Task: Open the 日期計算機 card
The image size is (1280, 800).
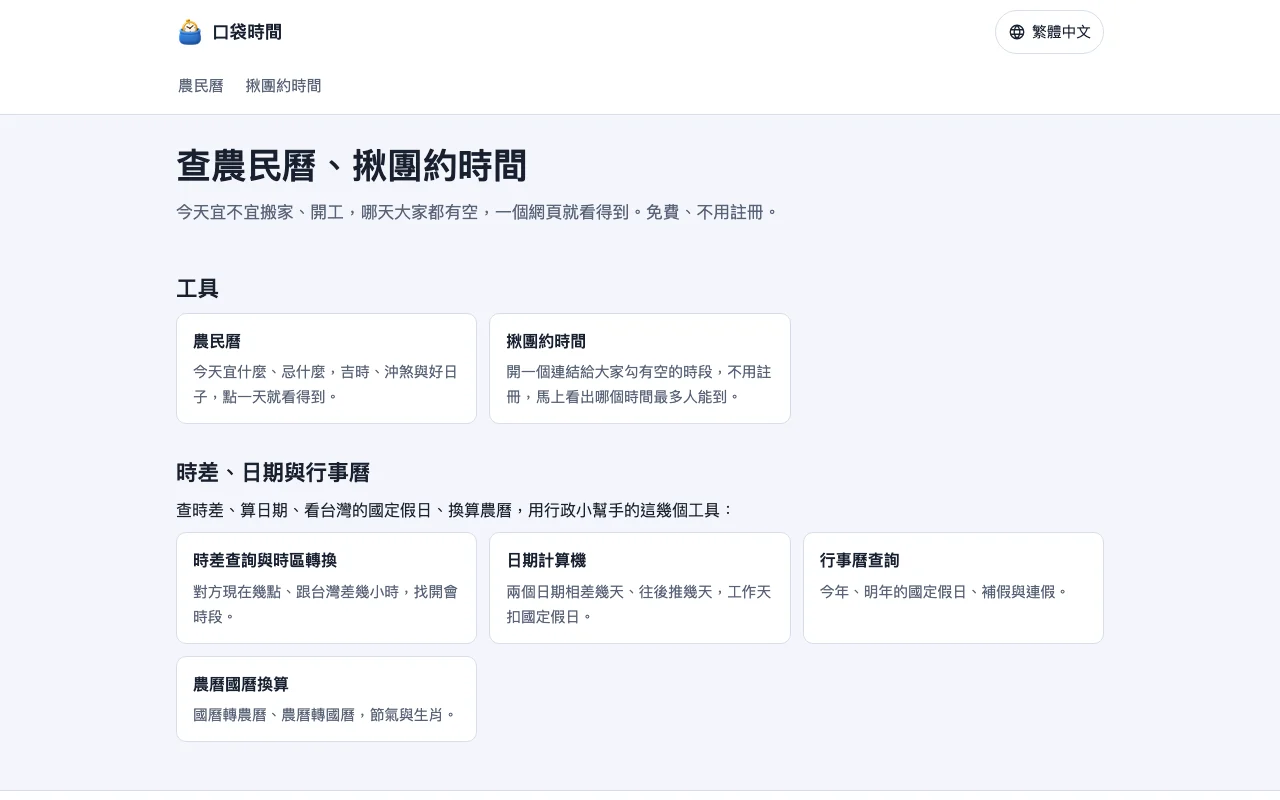Action: coord(640,588)
